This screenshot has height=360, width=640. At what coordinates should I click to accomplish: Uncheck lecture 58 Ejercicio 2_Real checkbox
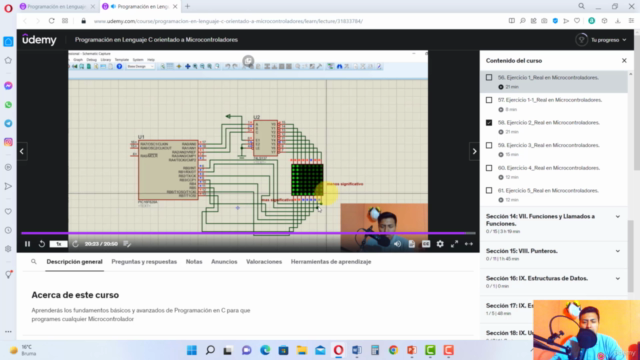click(x=489, y=122)
